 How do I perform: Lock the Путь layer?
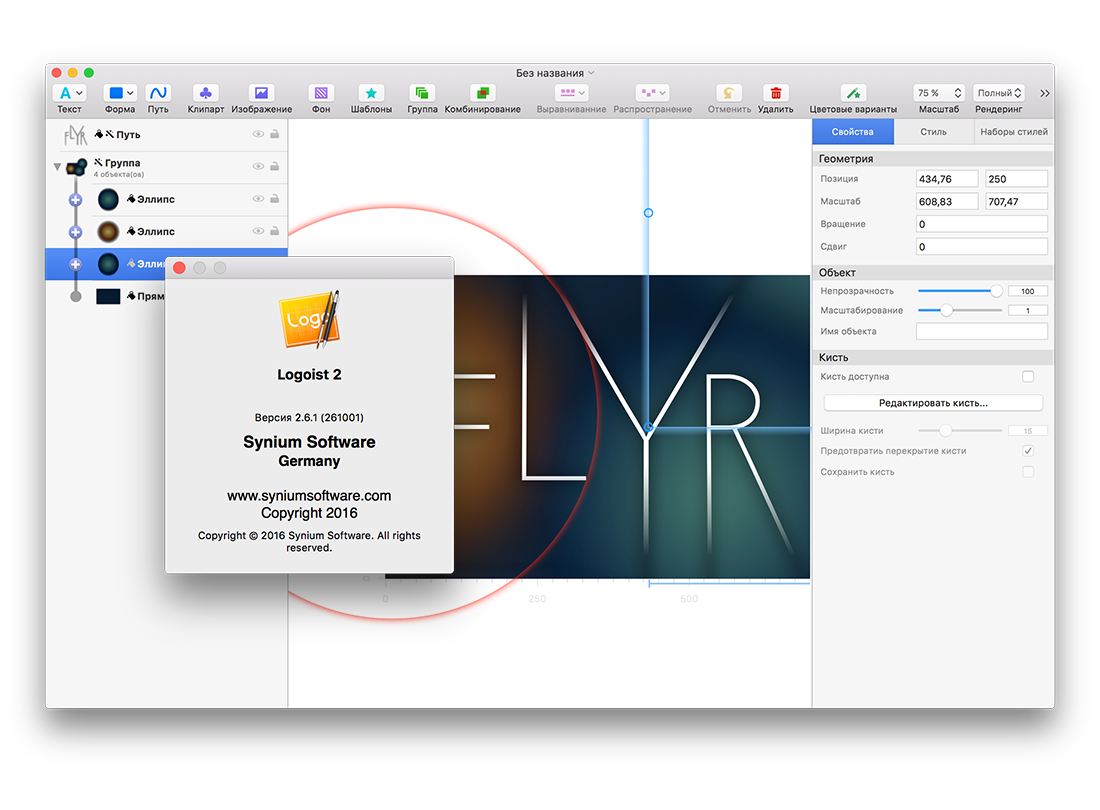coord(274,134)
